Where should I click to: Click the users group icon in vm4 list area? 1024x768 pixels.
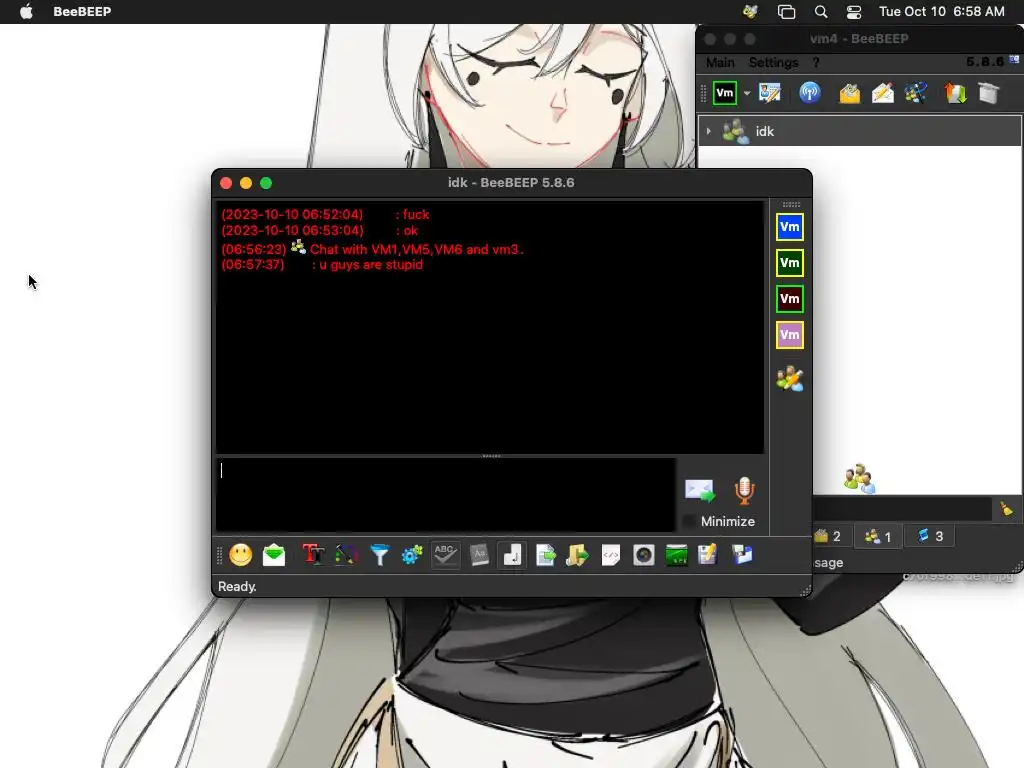(859, 478)
